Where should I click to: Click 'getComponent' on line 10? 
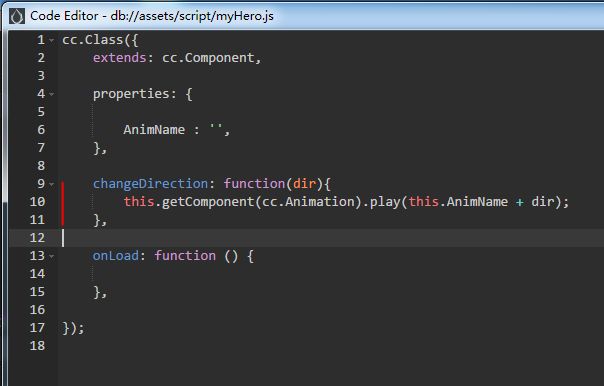[x=208, y=202]
